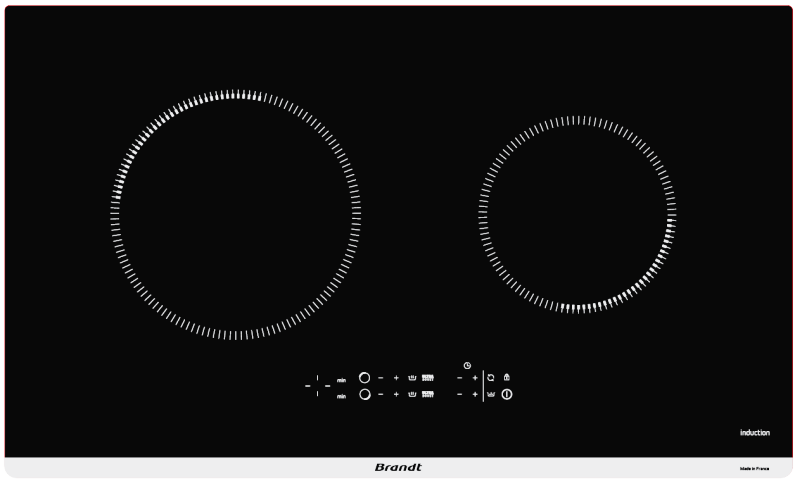Select the top row zone circle icon
Image resolution: width=795 pixels, height=481 pixels.
coord(365,378)
